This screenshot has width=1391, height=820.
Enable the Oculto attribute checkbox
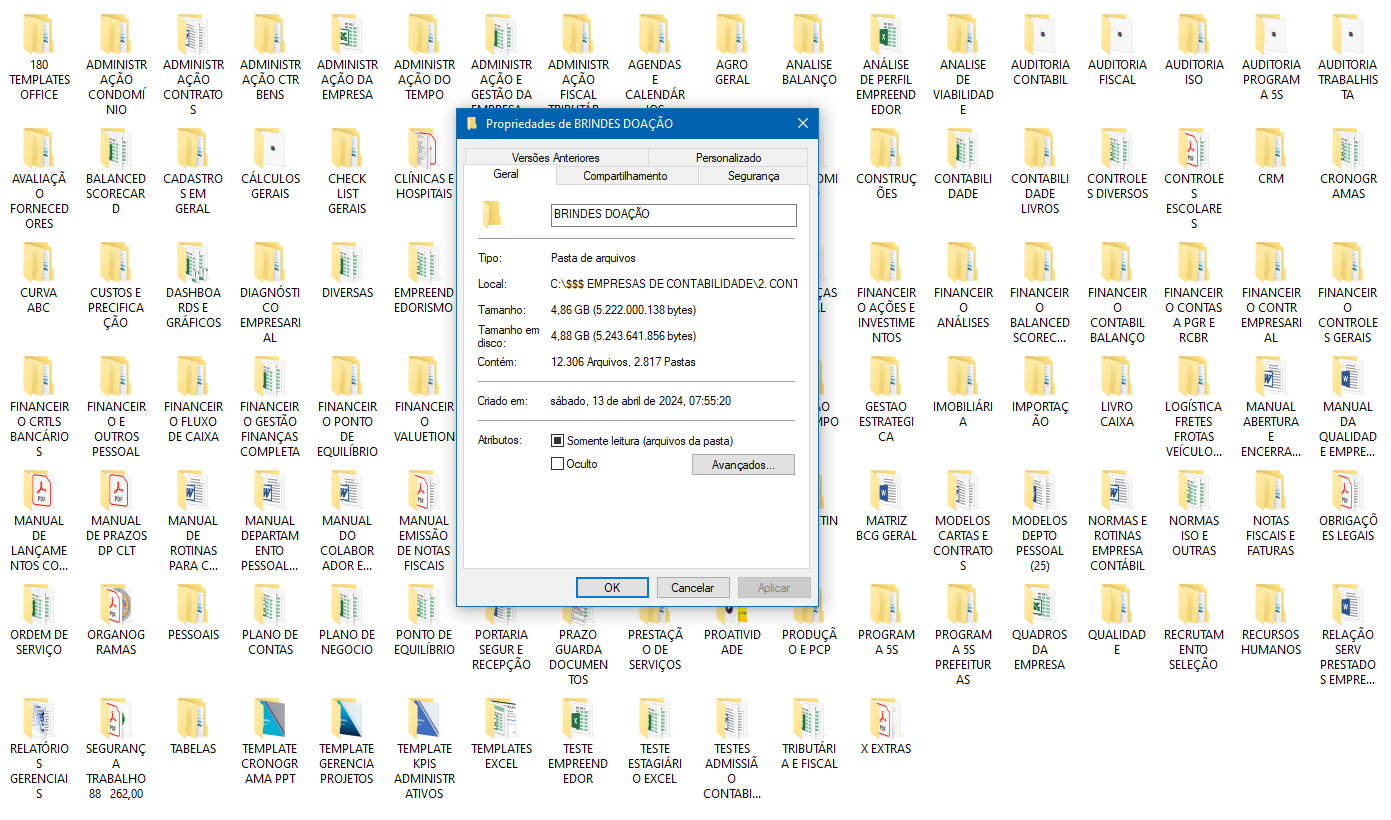click(558, 464)
